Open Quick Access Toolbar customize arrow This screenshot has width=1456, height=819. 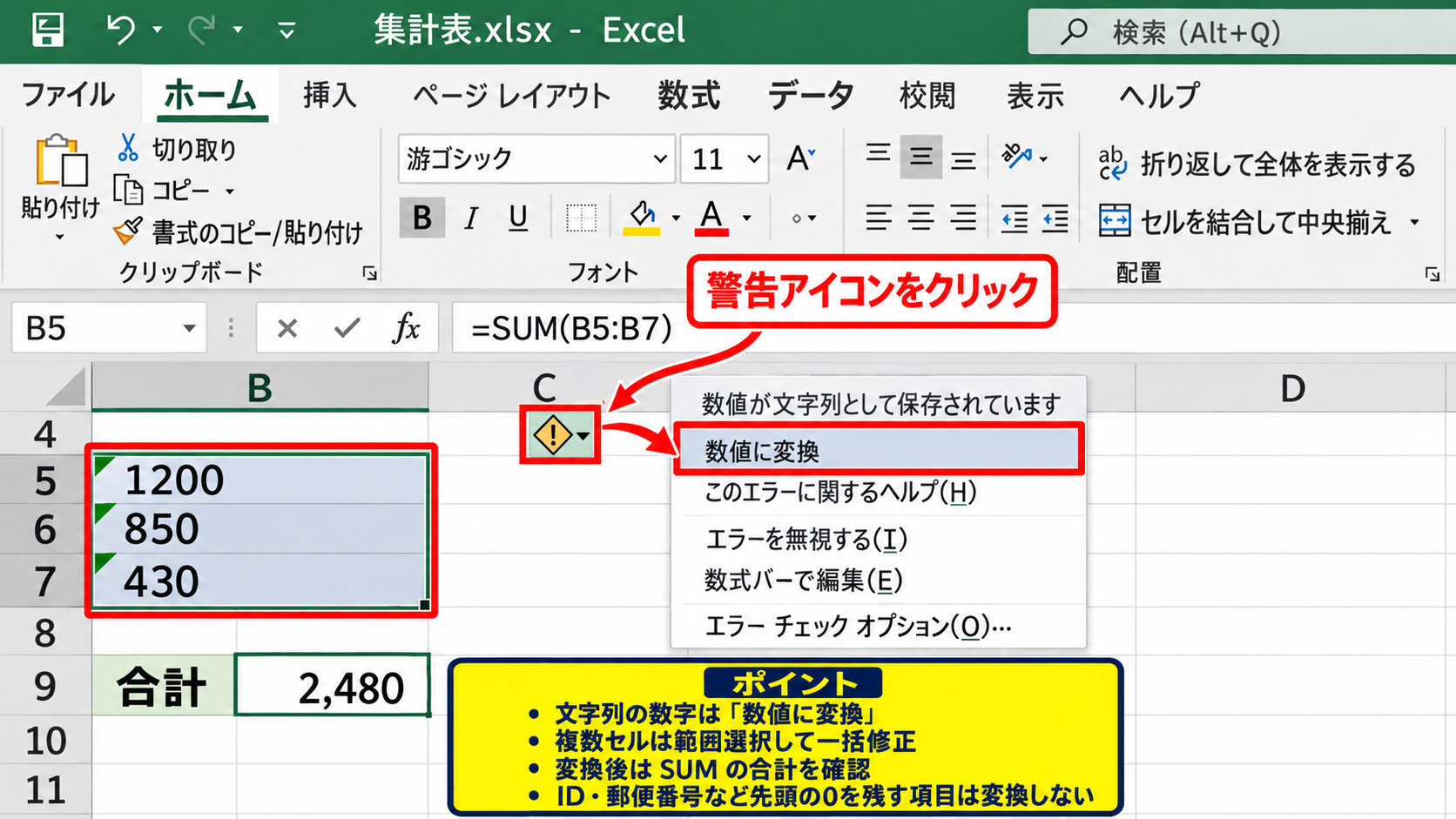[286, 31]
